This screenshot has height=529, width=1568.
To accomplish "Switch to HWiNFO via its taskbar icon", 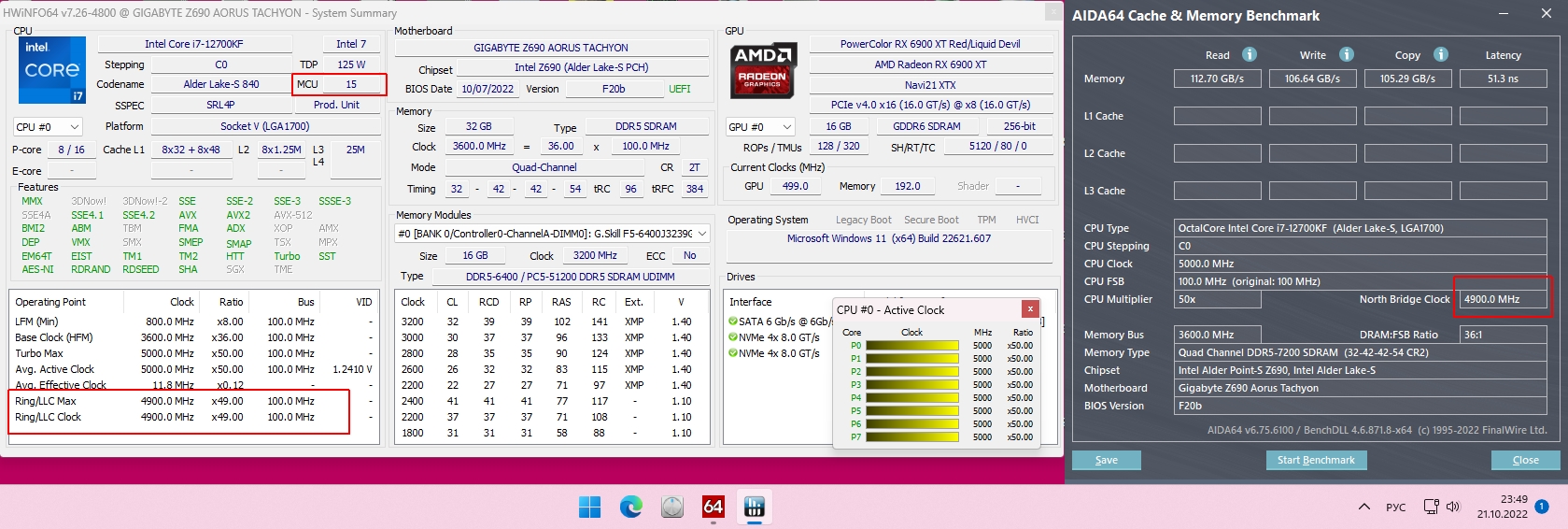I will pos(755,507).
